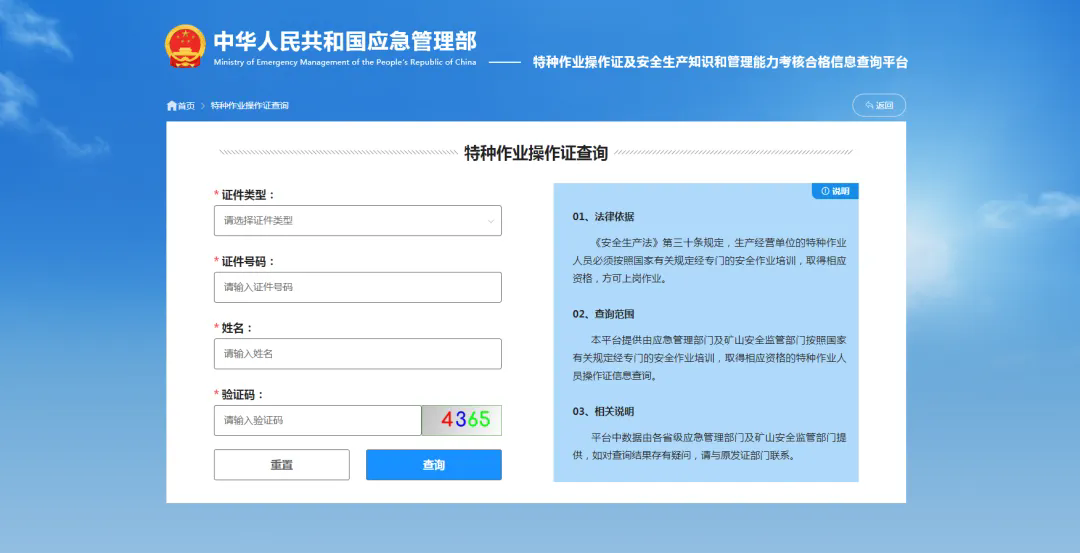Click the 重置 button
This screenshot has width=1080, height=553.
(282, 465)
